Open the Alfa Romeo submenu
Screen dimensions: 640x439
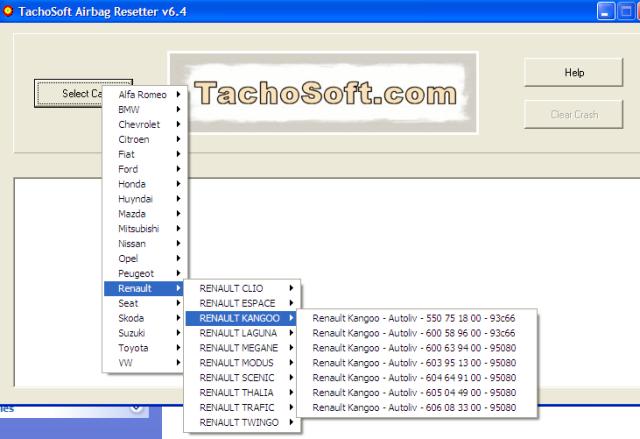tap(145, 94)
